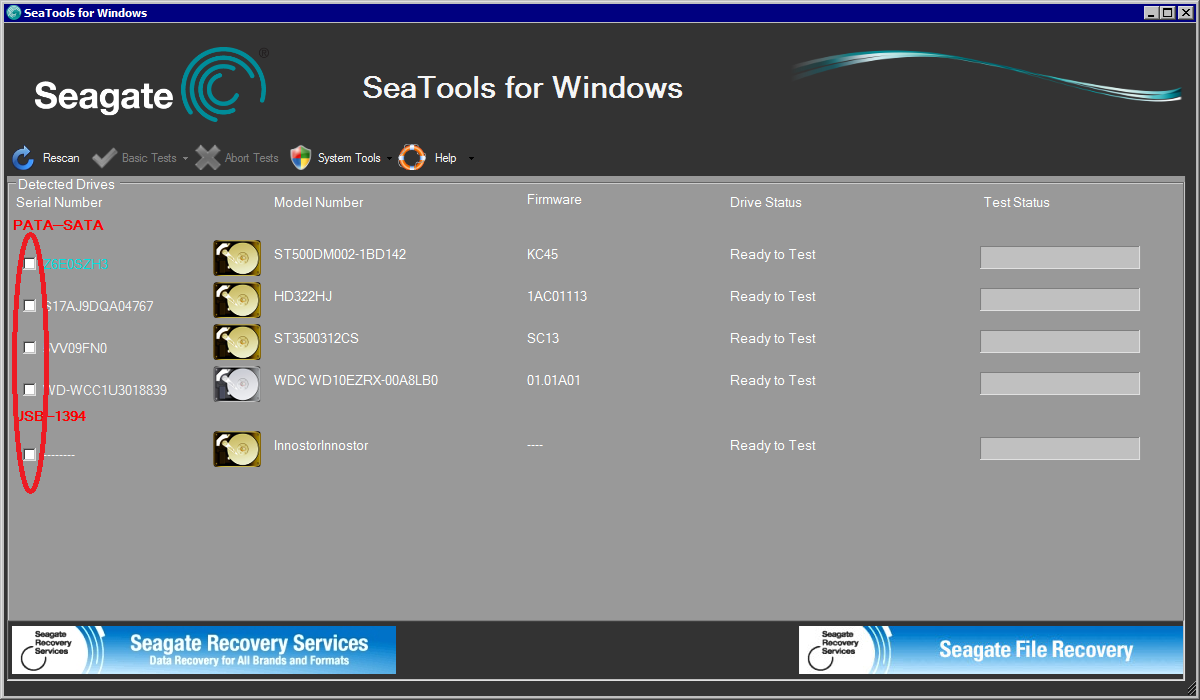Open the Seagate Recovery Services banner
This screenshot has width=1200, height=700.
click(x=204, y=650)
